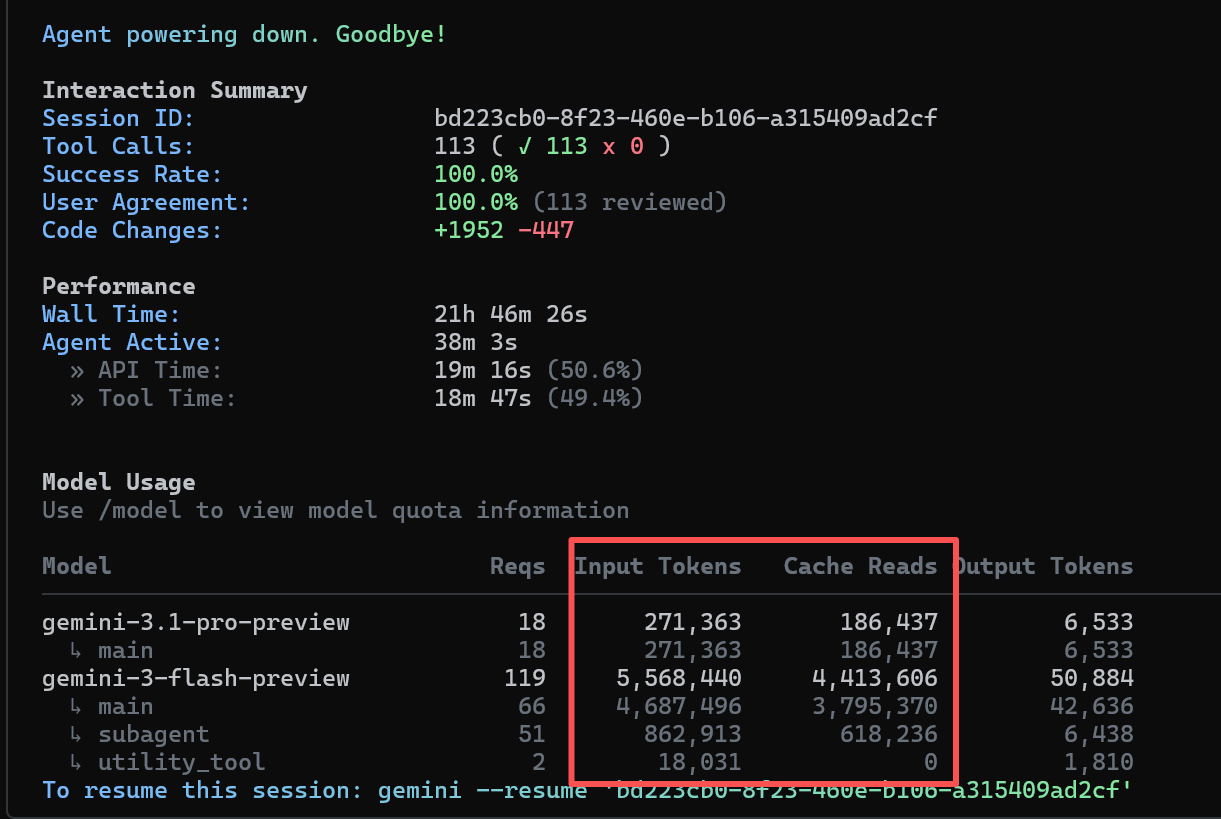Select the cache reads value "4,413,606"

875,678
